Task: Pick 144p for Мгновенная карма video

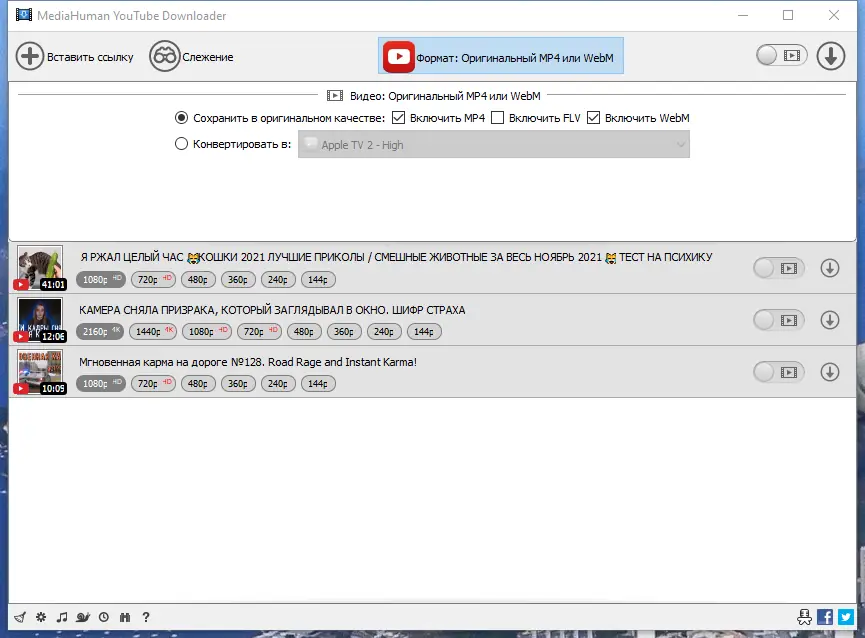Action: tap(318, 383)
